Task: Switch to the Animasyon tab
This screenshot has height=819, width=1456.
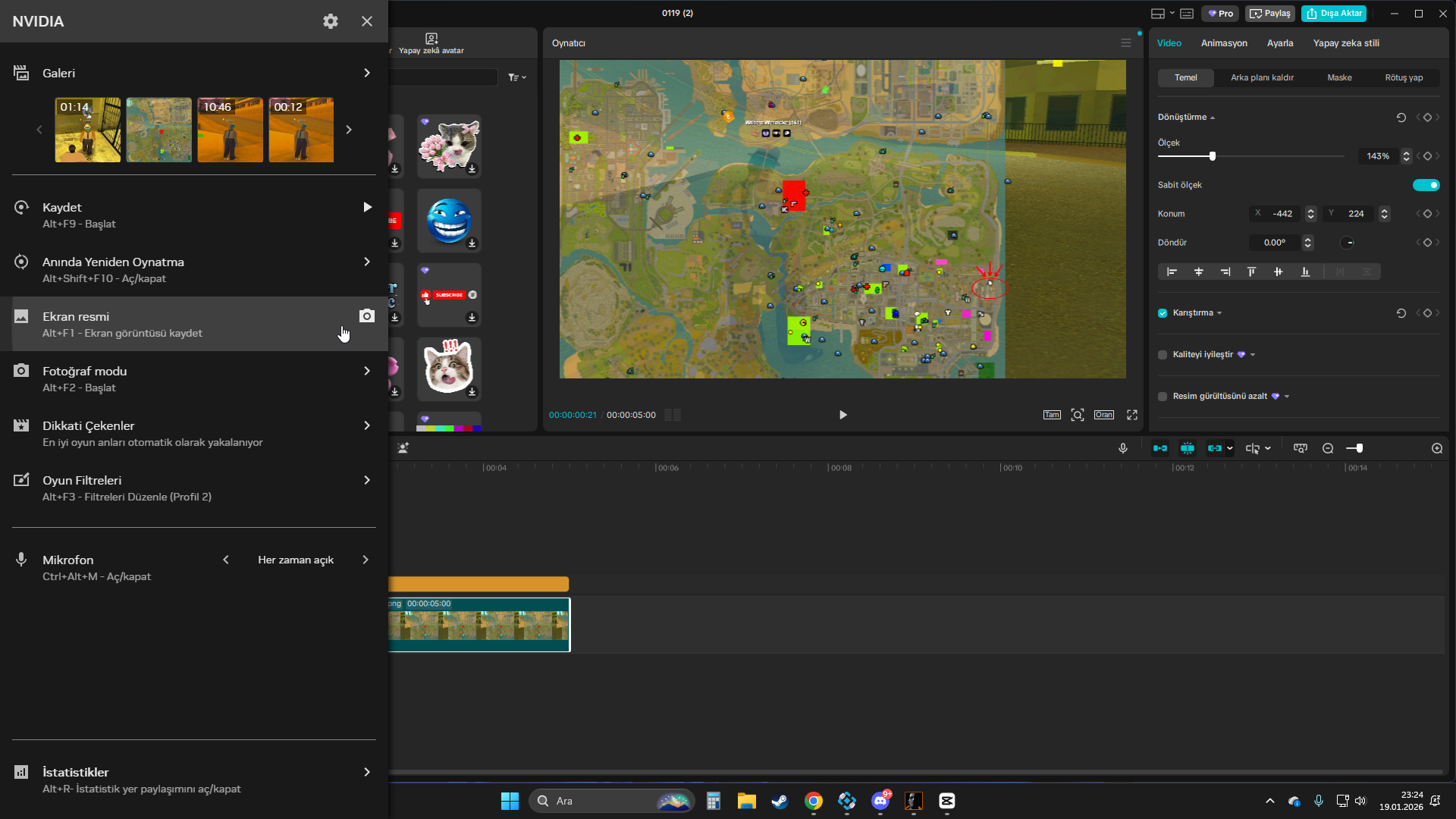Action: tap(1224, 43)
